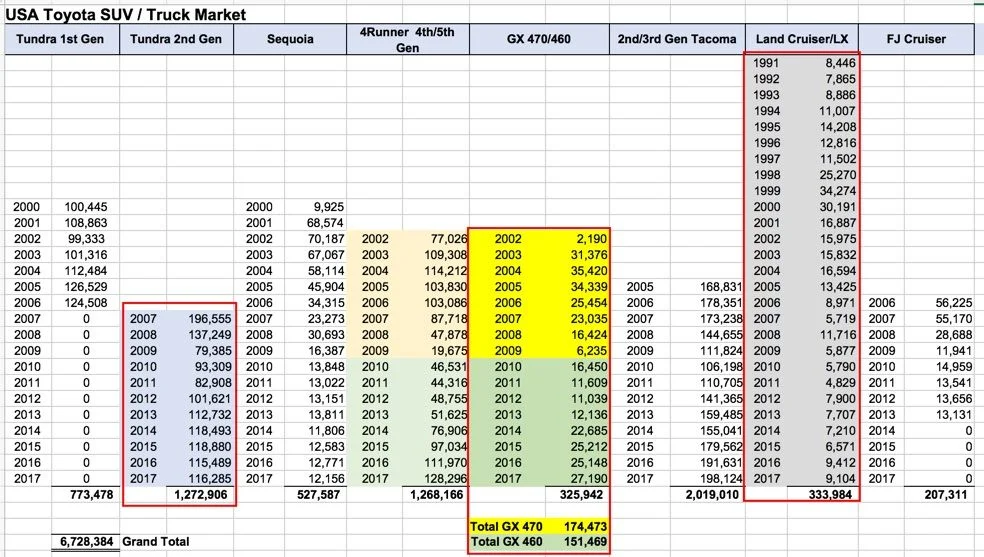Select the '2nd/3rd Gen Tacoma' header
The height and width of the screenshot is (557, 984).
677,39
